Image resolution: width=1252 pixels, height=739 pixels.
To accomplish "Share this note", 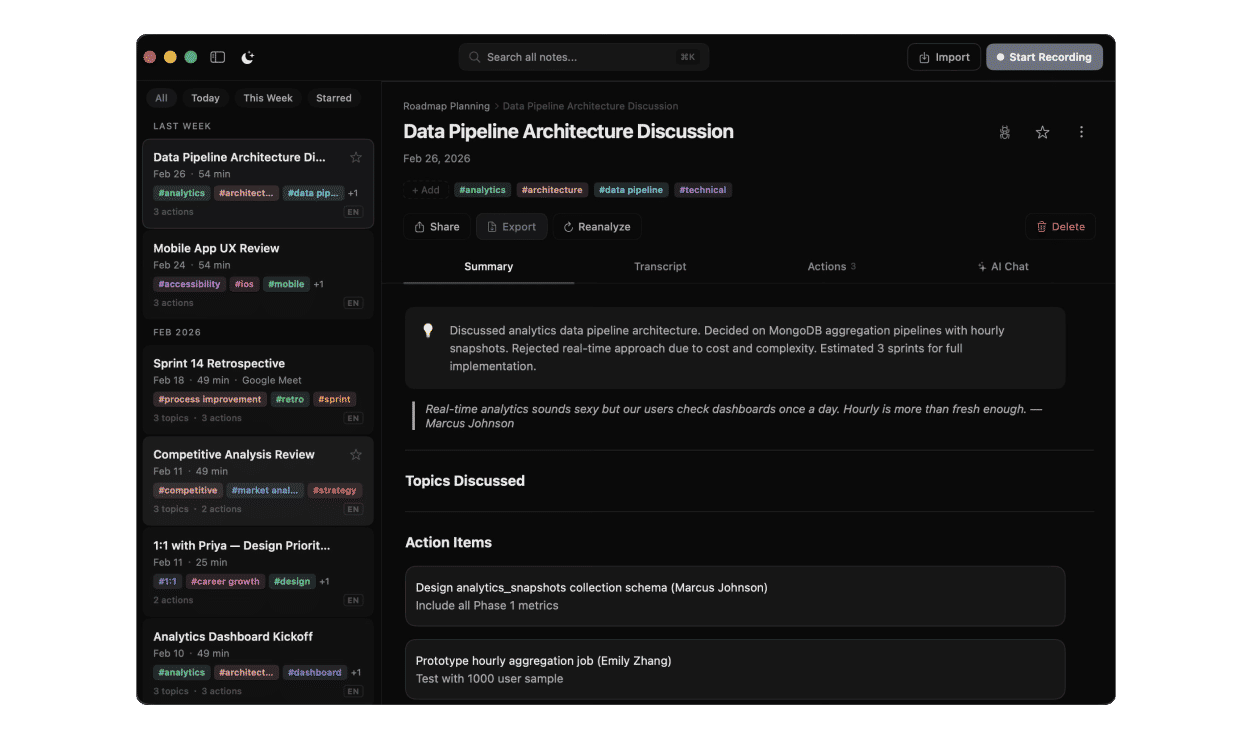I will [x=437, y=227].
